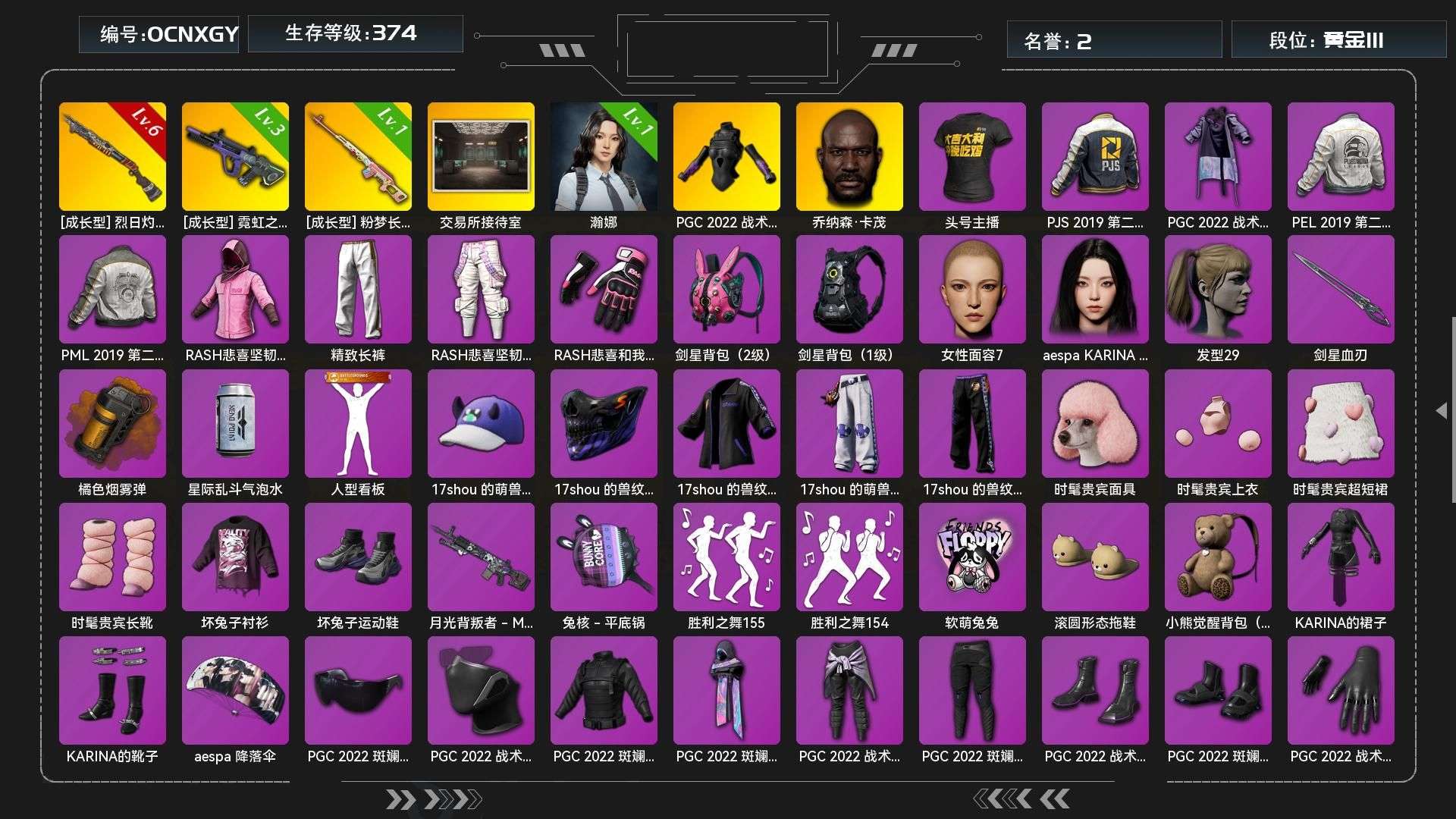Select the [成长型] 烈日灼 Lv.6 weapon
Viewport: 1456px width, 819px height.
112,156
